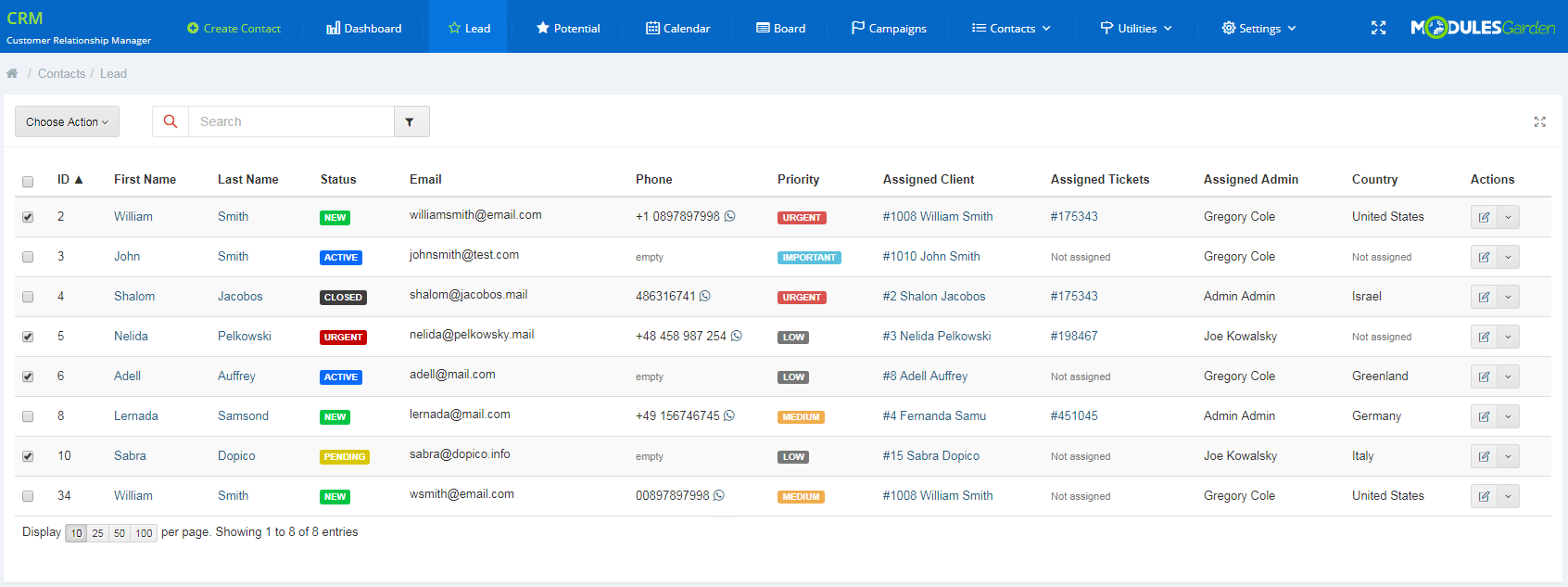
Task: Open assigned client #15 Sabra Dopico
Action: (931, 455)
